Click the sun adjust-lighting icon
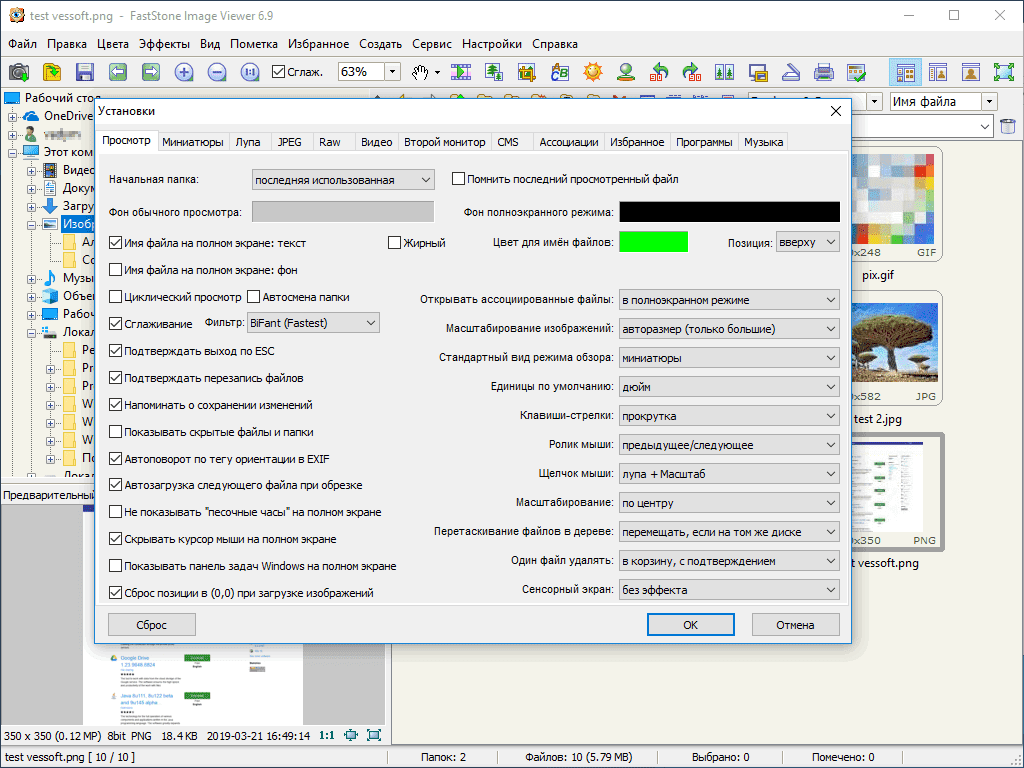This screenshot has width=1024, height=768. point(593,72)
